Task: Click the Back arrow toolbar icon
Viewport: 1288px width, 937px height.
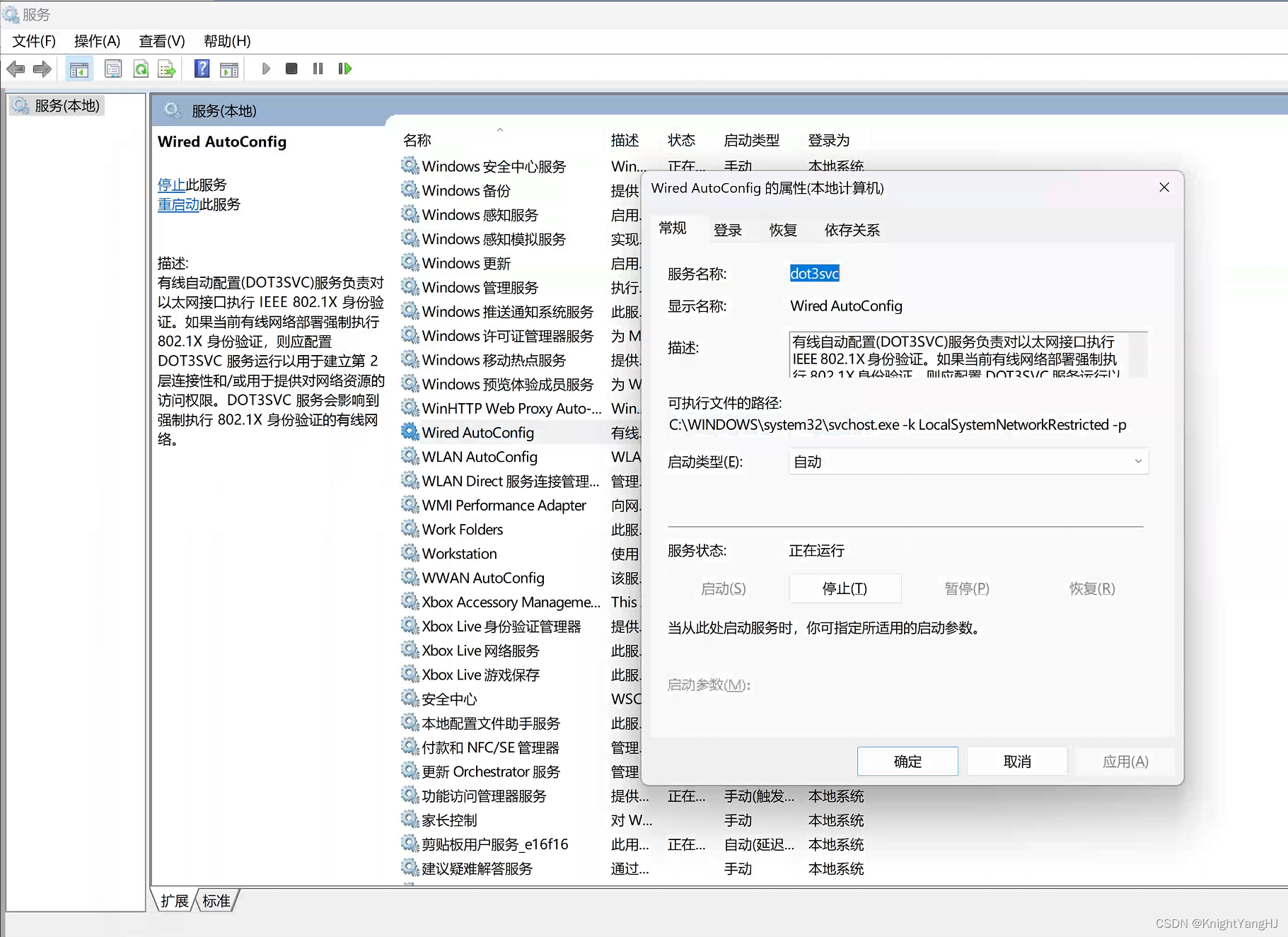Action: (x=16, y=69)
